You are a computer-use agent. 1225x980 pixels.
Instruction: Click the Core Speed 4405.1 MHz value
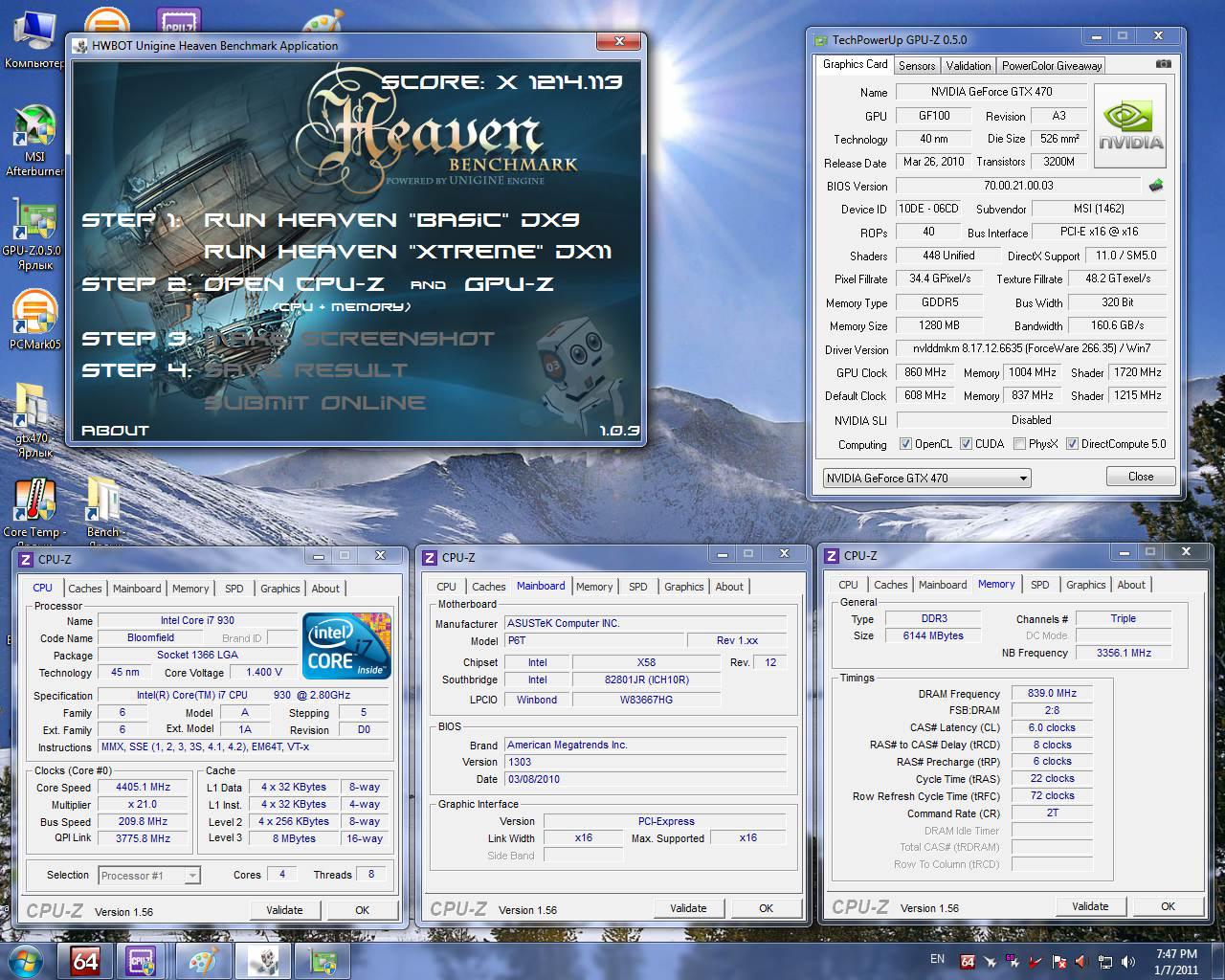coord(143,788)
